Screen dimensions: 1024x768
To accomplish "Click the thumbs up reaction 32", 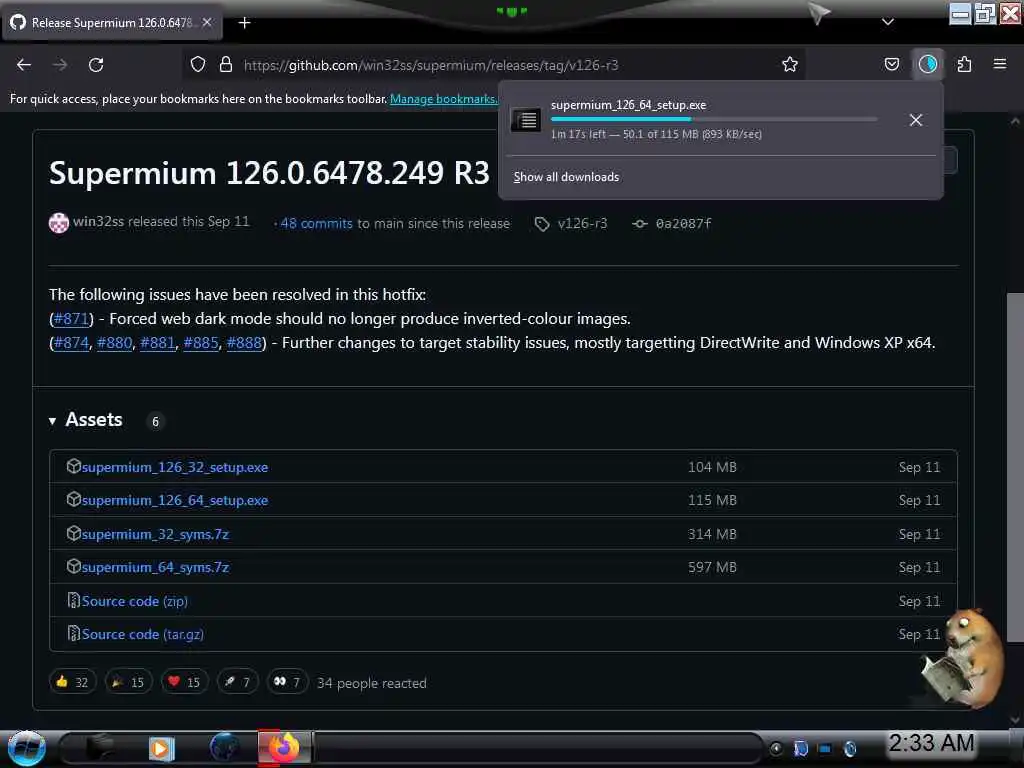I will point(72,682).
